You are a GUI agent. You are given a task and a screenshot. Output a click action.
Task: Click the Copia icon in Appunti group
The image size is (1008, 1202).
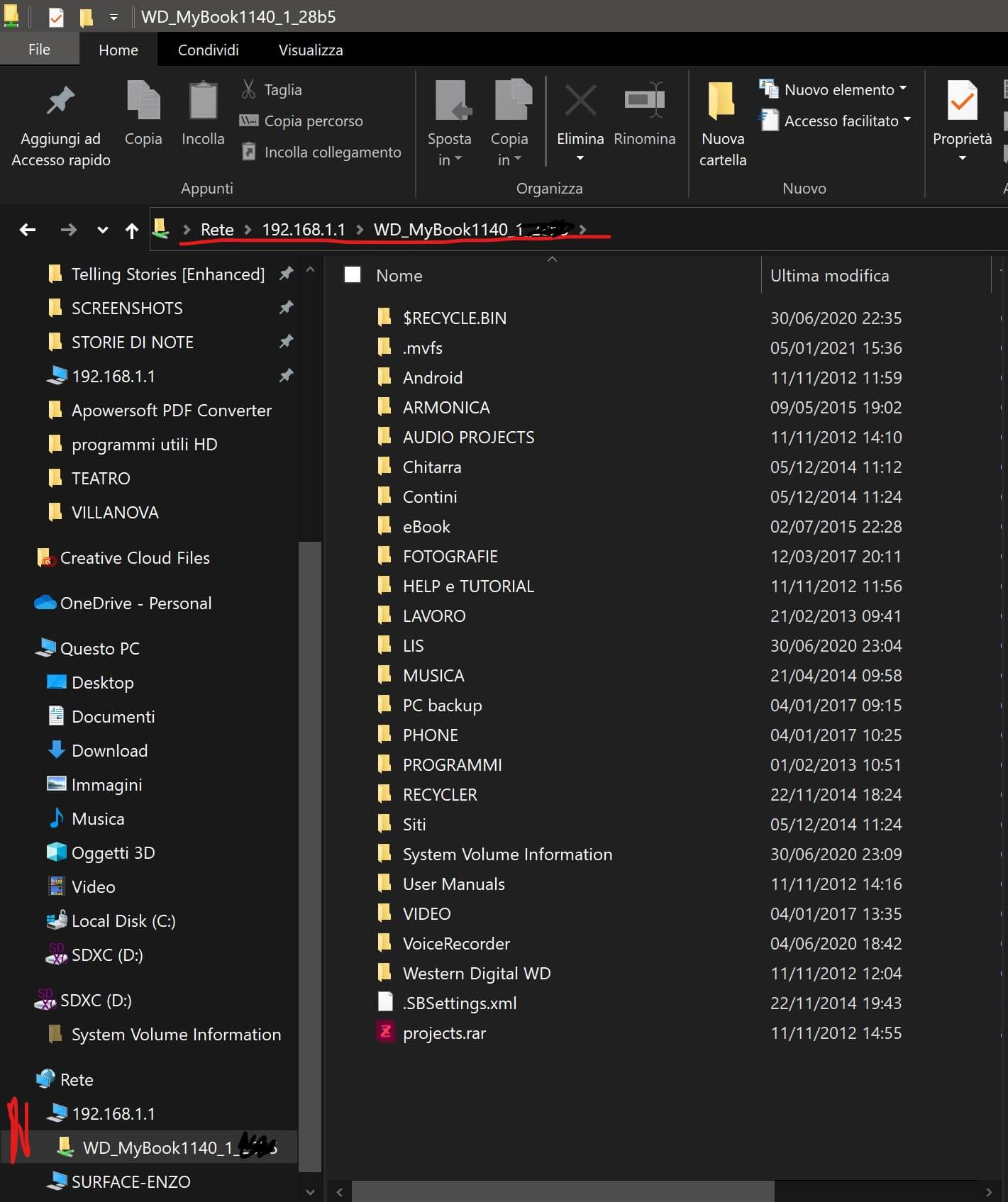click(143, 101)
